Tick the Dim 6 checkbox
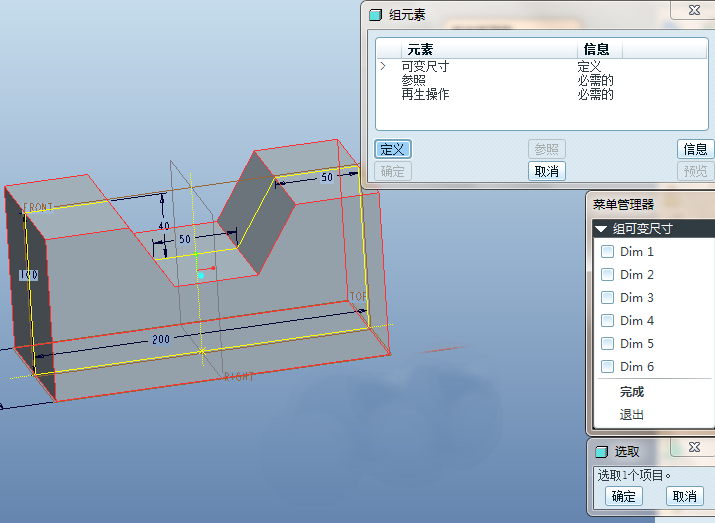The height and width of the screenshot is (523, 715). click(607, 367)
